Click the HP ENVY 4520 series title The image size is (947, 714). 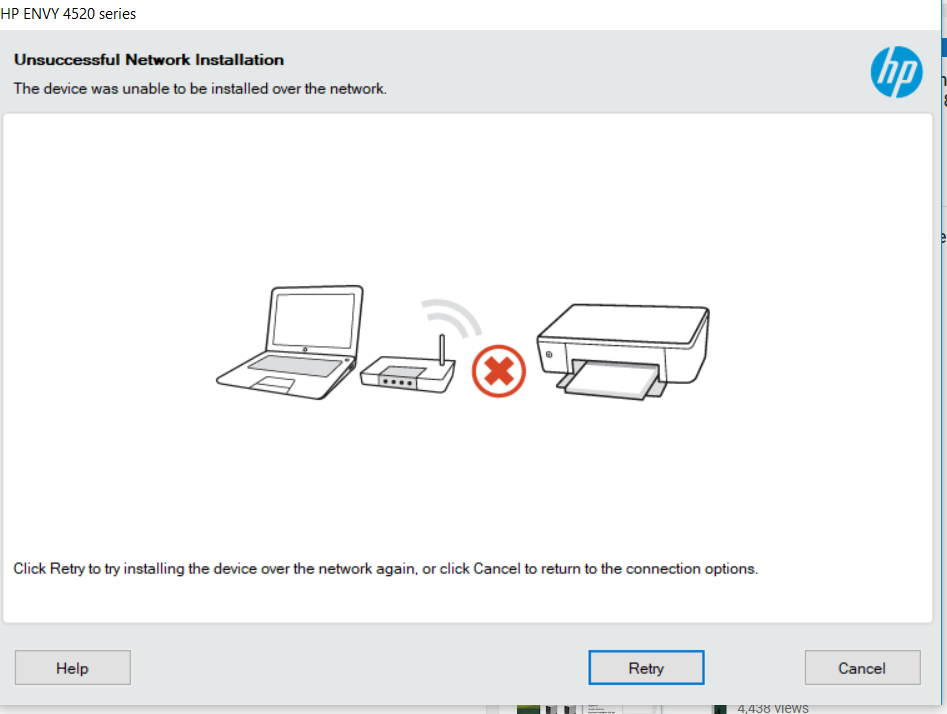[x=68, y=13]
